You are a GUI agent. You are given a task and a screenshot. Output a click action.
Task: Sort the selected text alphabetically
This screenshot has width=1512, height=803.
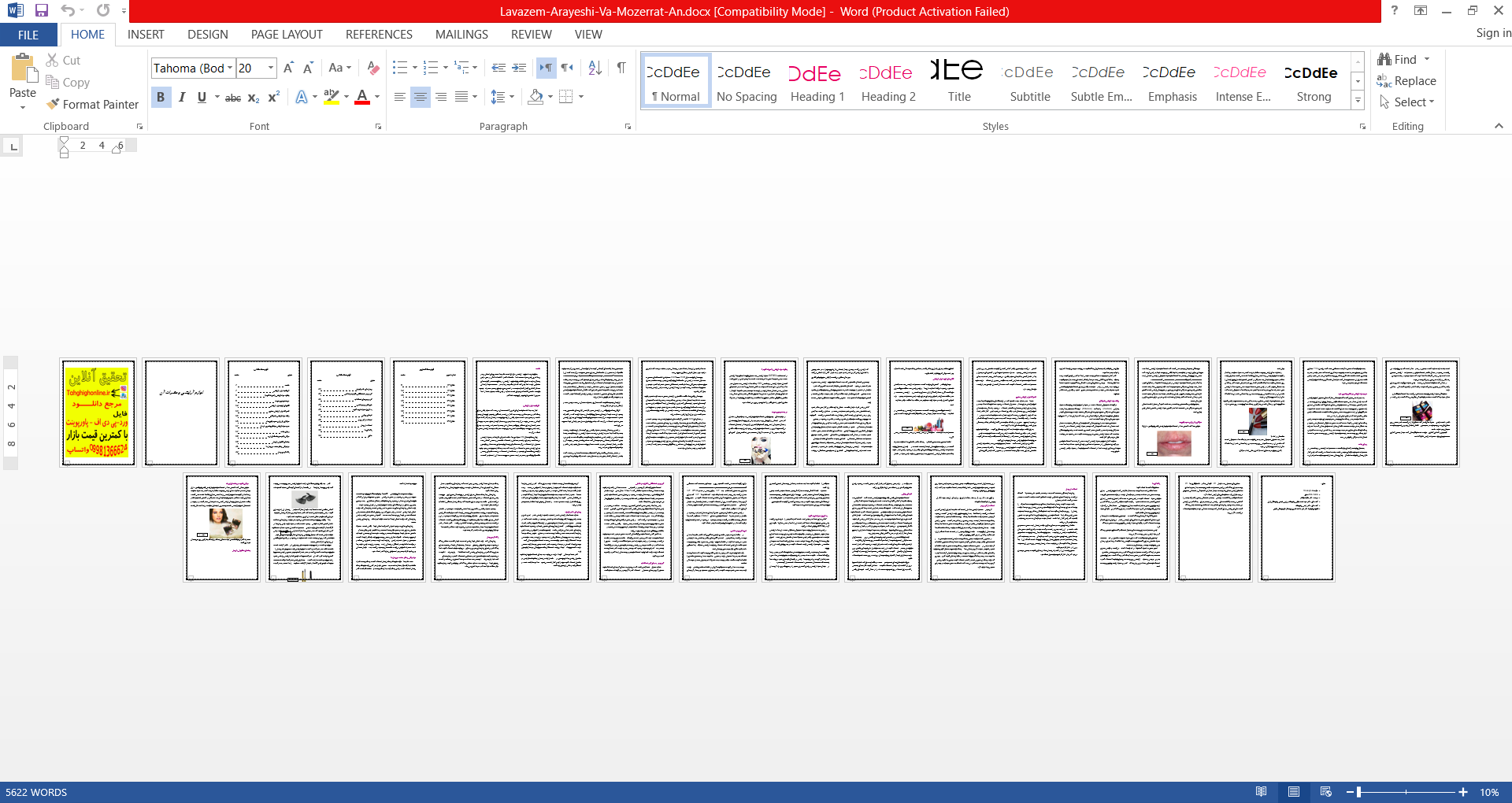tap(595, 68)
